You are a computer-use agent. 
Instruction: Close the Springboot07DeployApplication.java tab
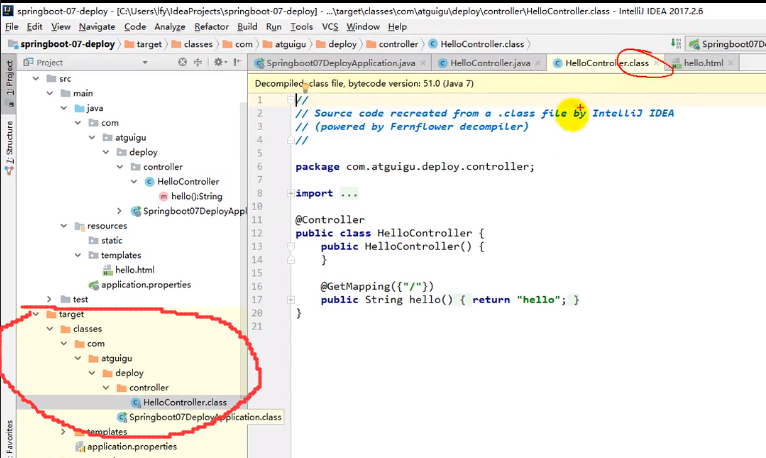click(x=423, y=63)
